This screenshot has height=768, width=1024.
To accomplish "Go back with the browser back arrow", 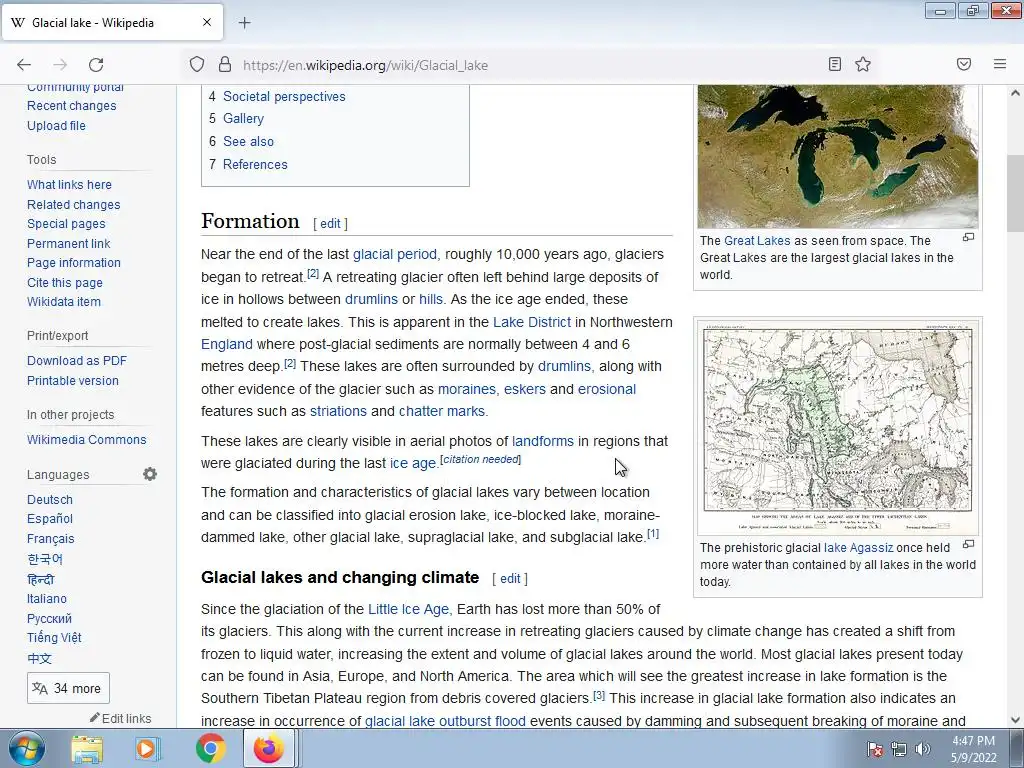I will [24, 65].
